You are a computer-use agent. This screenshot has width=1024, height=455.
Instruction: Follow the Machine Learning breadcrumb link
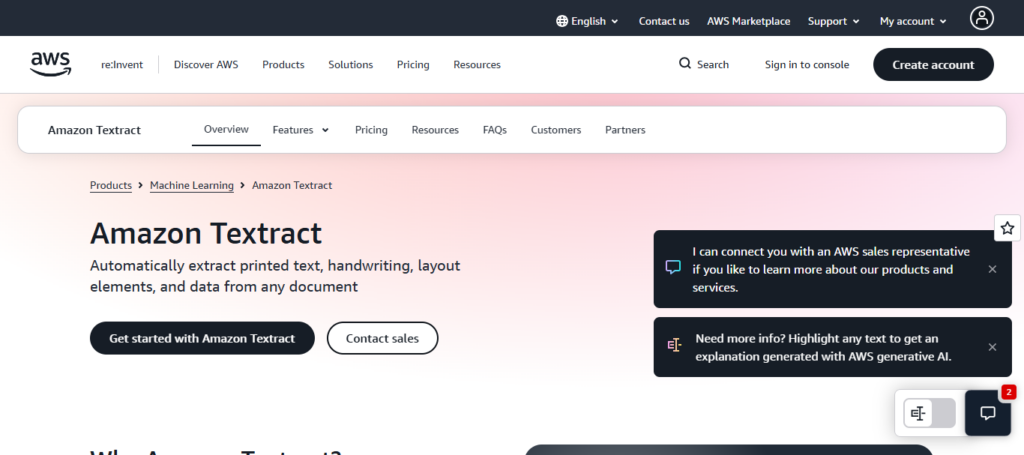(191, 185)
